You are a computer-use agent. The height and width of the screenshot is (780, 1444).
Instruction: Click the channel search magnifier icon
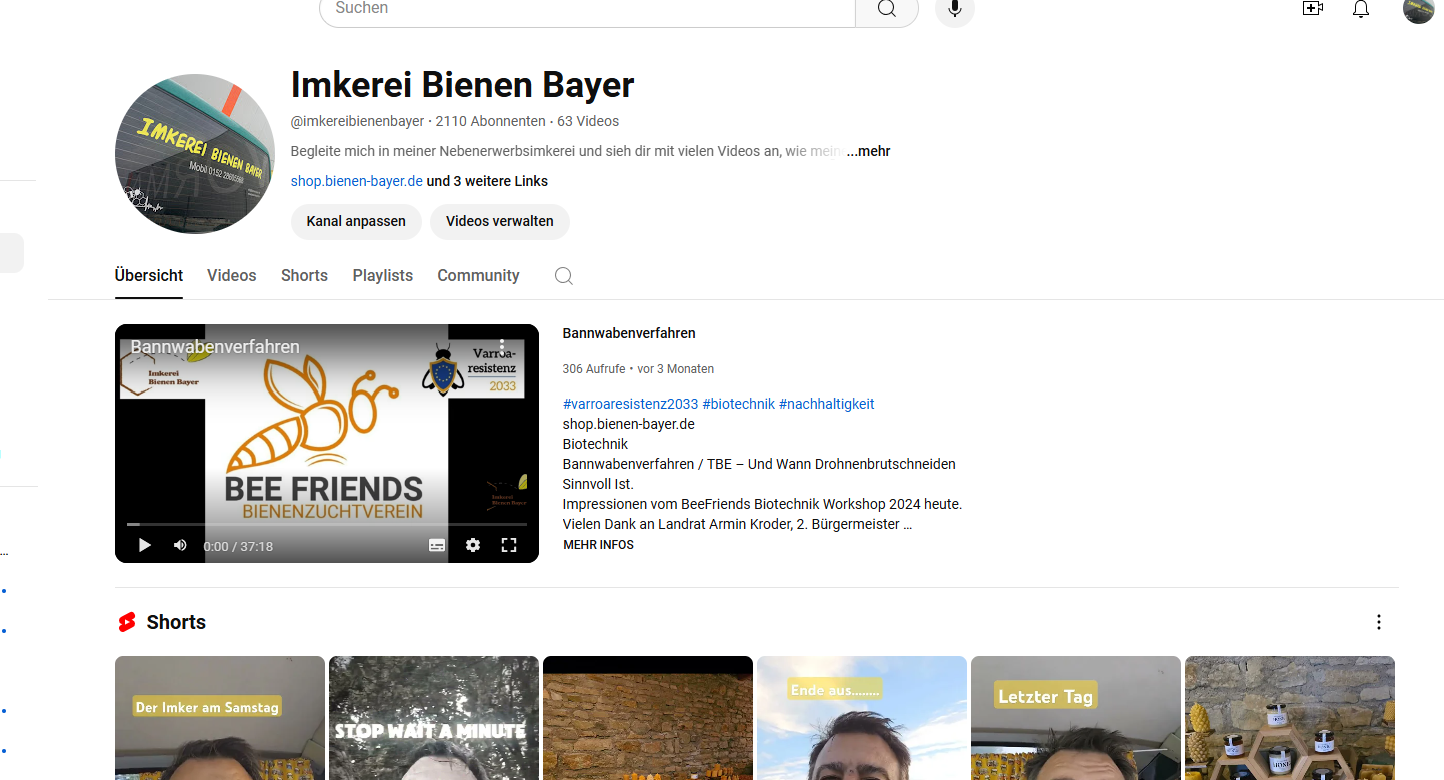564,276
